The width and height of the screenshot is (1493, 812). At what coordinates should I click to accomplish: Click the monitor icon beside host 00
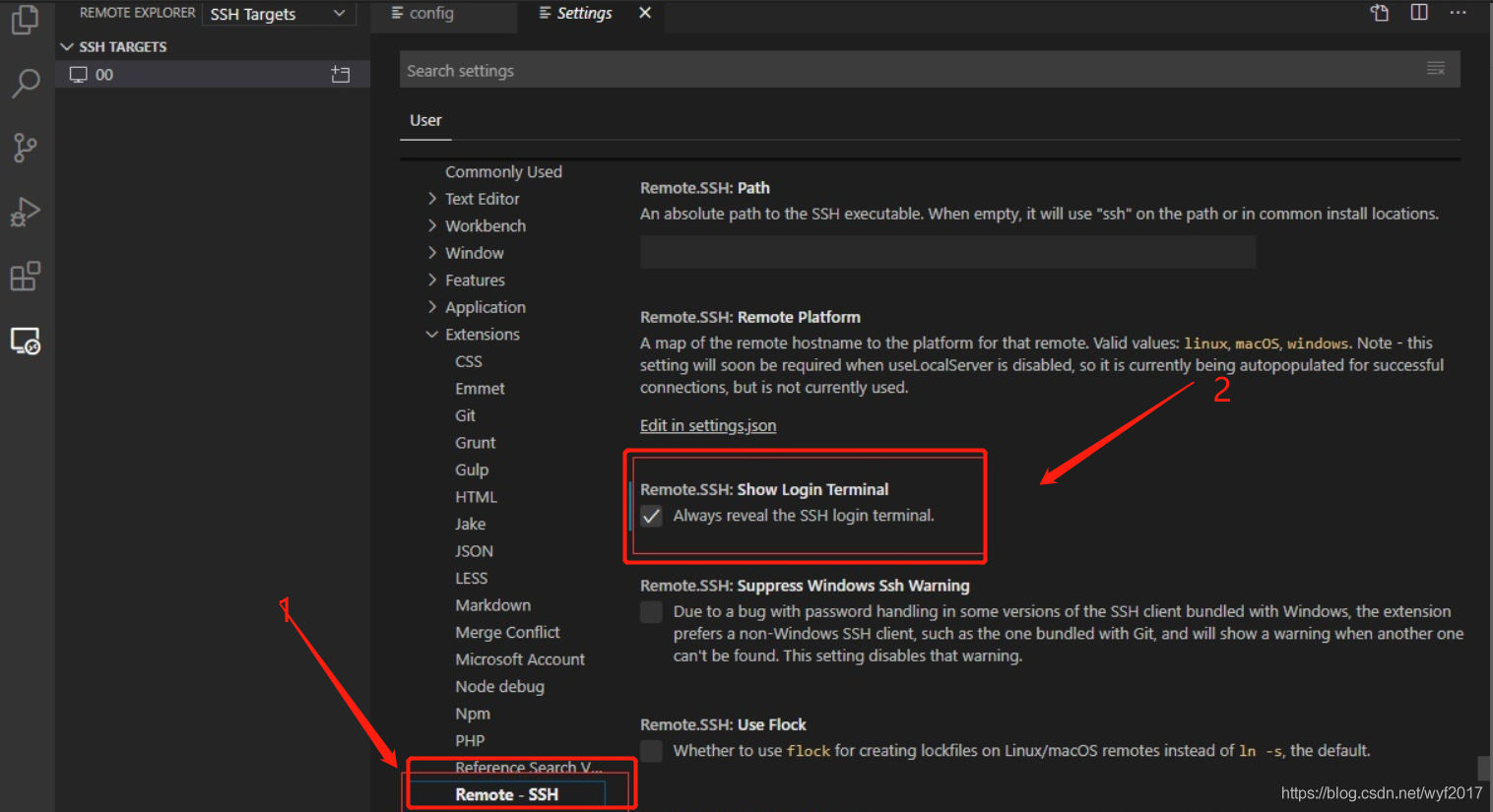point(79,75)
